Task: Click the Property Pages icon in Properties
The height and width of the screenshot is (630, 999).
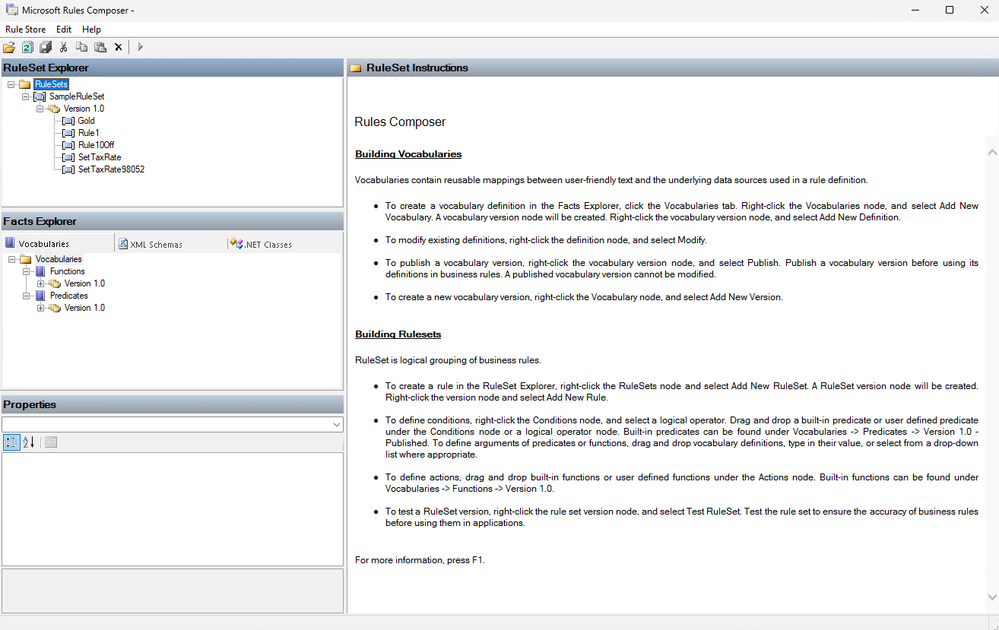Action: 51,442
